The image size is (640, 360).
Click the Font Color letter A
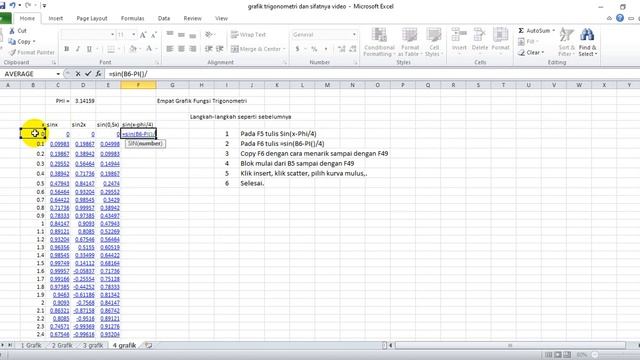click(x=149, y=49)
